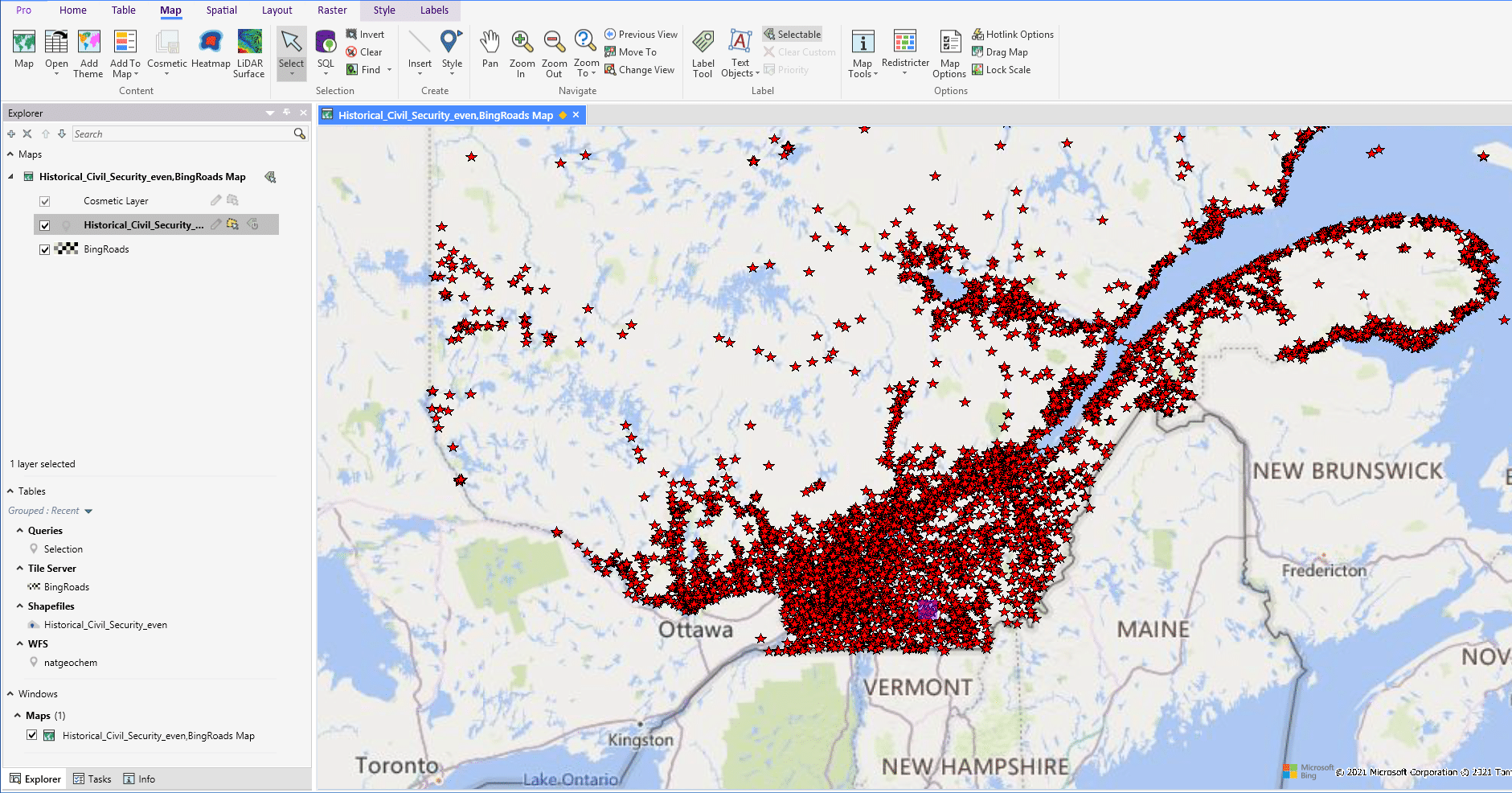The width and height of the screenshot is (1512, 793).
Task: Activate the Zoom Out tool
Action: [x=554, y=52]
